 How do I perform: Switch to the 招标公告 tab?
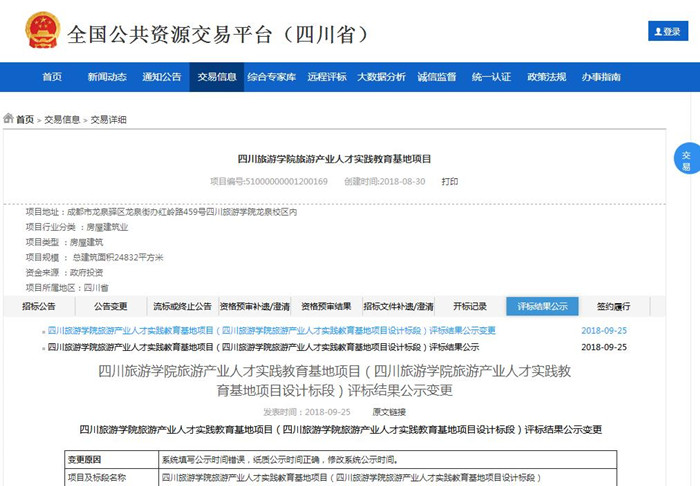[39, 306]
